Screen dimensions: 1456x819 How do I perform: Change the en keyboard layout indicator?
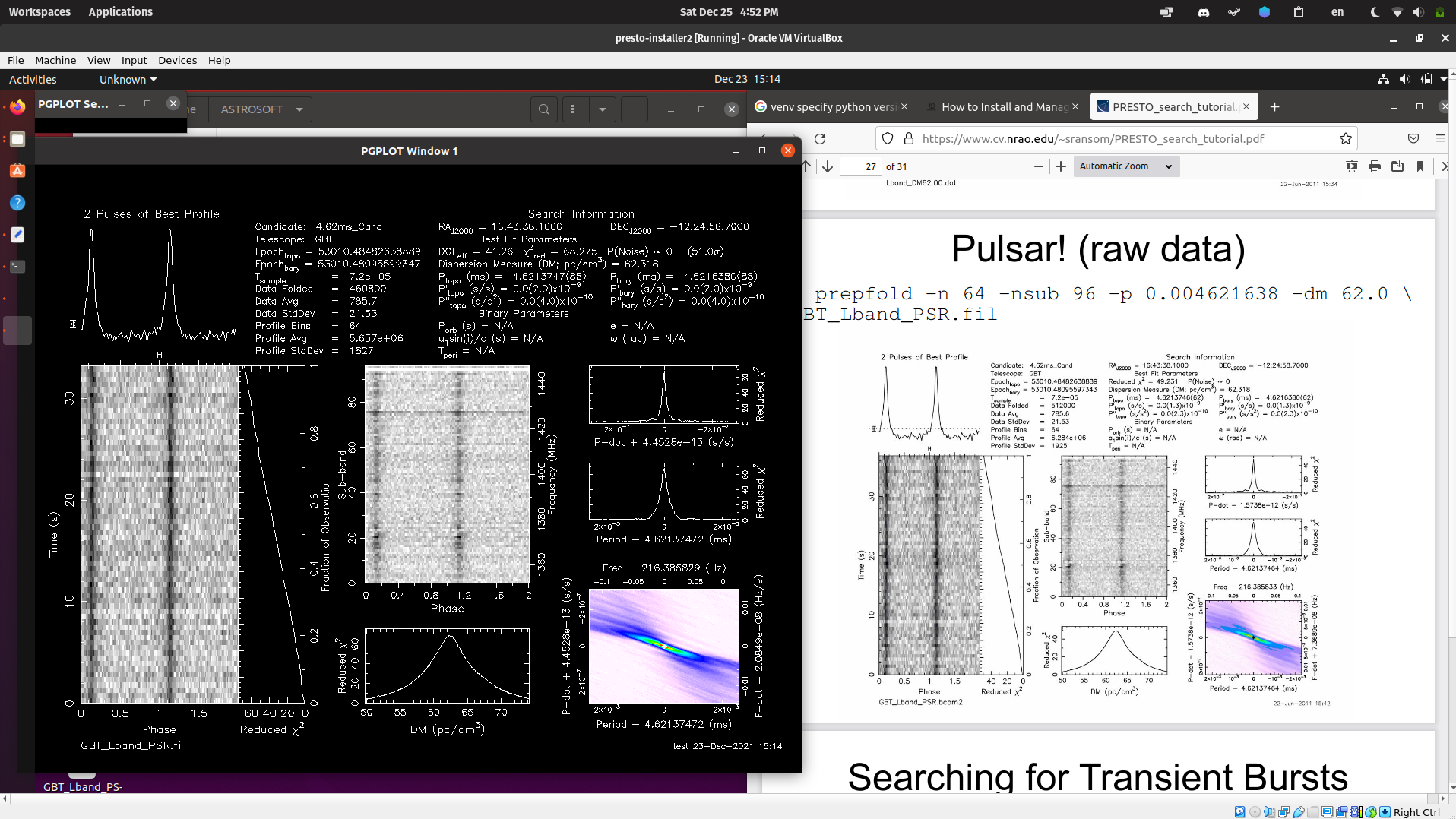point(1337,12)
